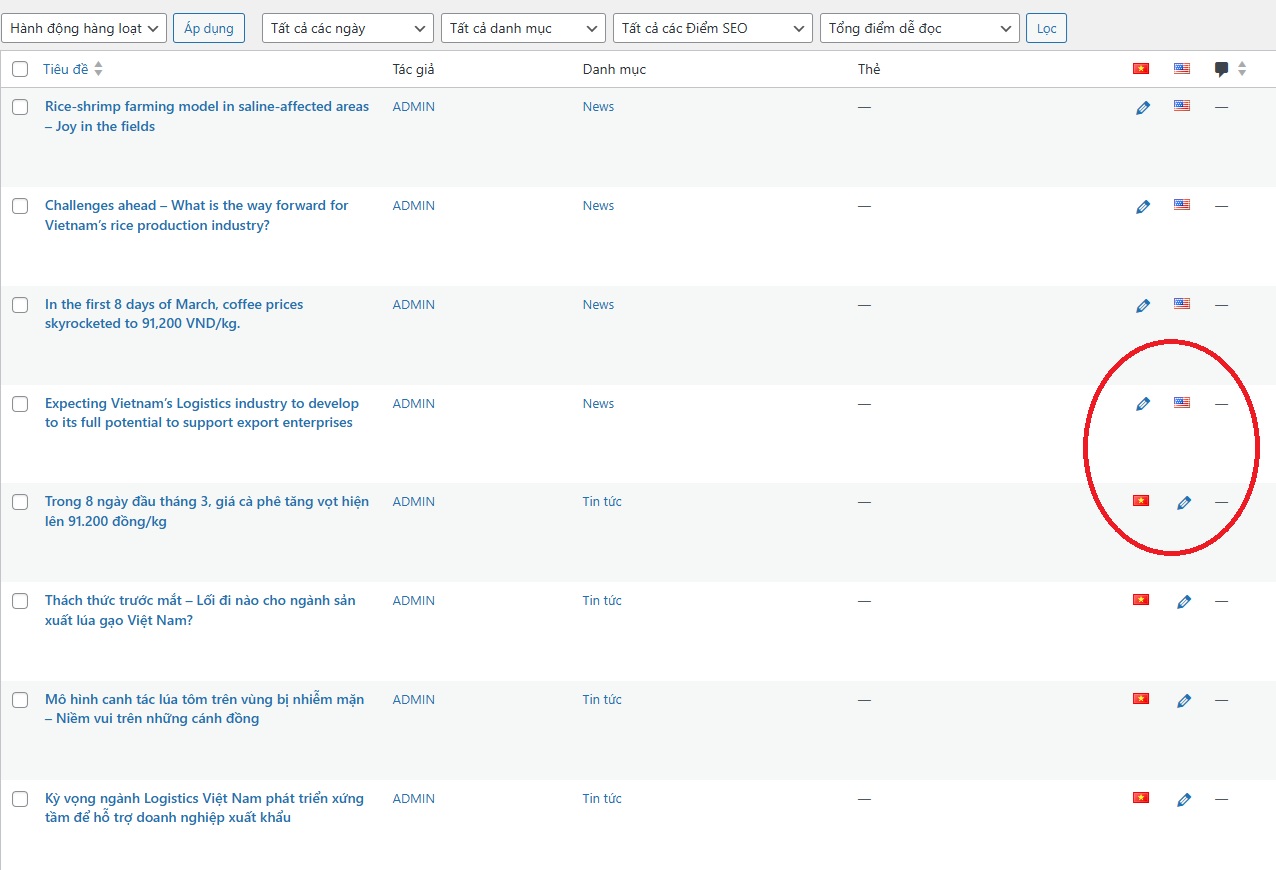
Task: Click the Áp dụng button
Action: [x=209, y=28]
